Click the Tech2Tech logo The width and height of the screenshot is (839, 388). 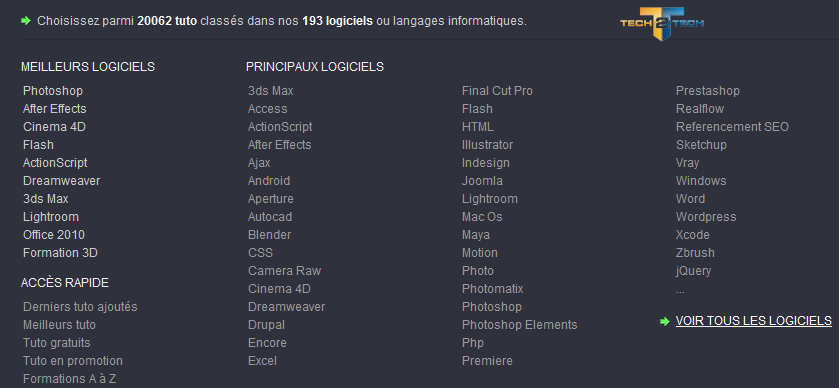click(x=662, y=23)
